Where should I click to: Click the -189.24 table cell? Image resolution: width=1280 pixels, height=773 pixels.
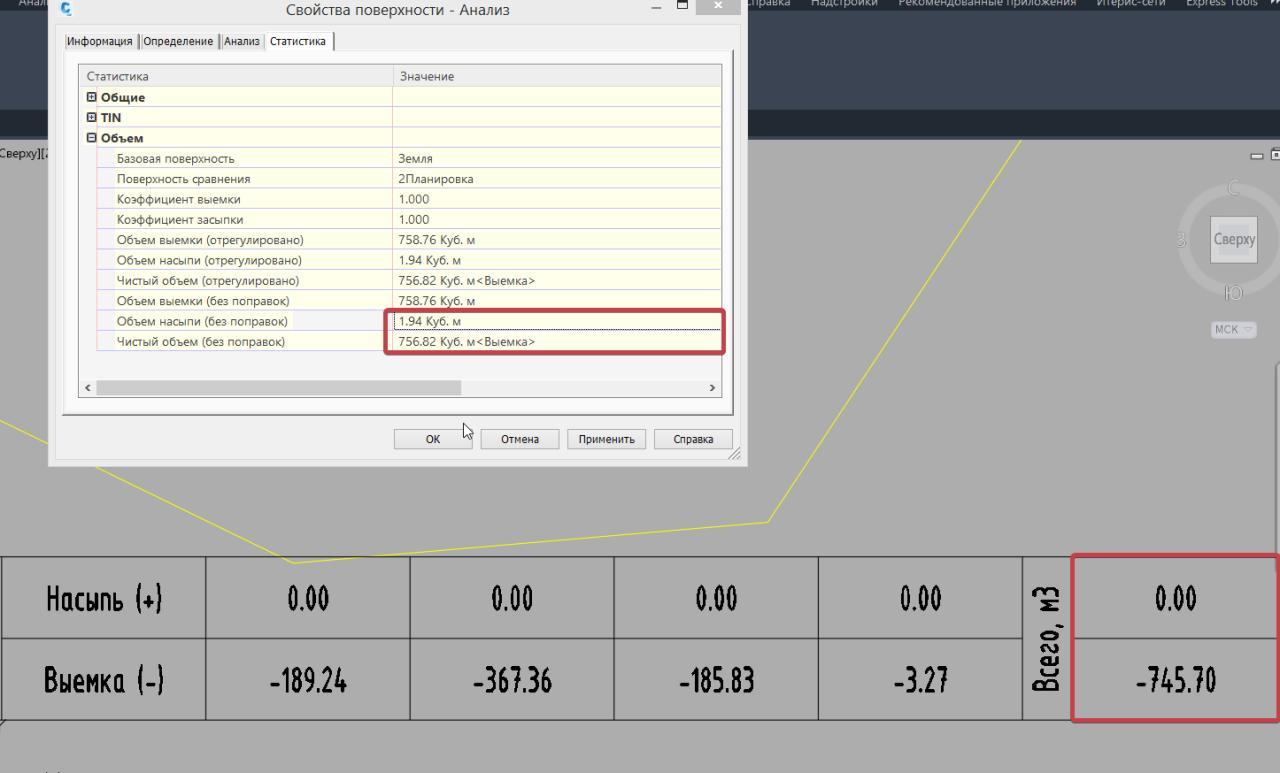[308, 680]
